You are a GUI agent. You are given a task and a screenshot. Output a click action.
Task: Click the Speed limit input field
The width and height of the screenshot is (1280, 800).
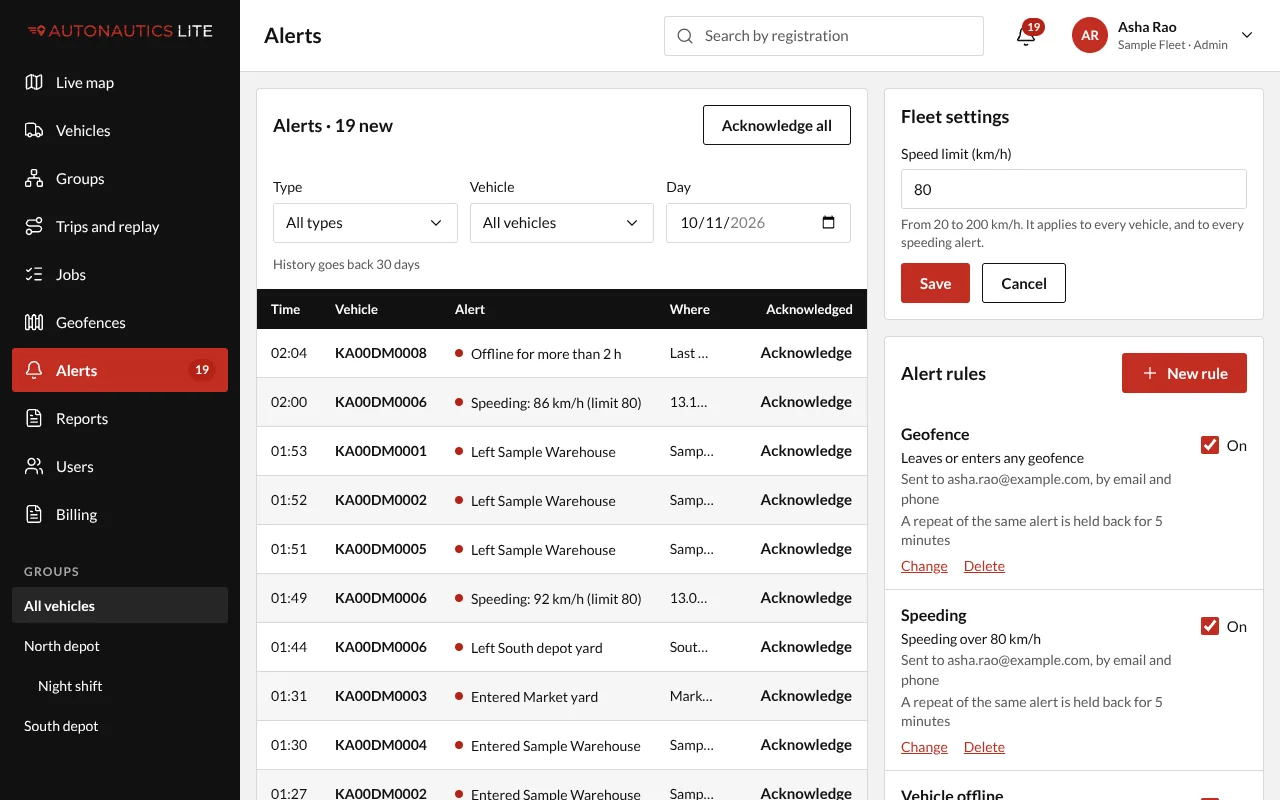pyautogui.click(x=1074, y=189)
